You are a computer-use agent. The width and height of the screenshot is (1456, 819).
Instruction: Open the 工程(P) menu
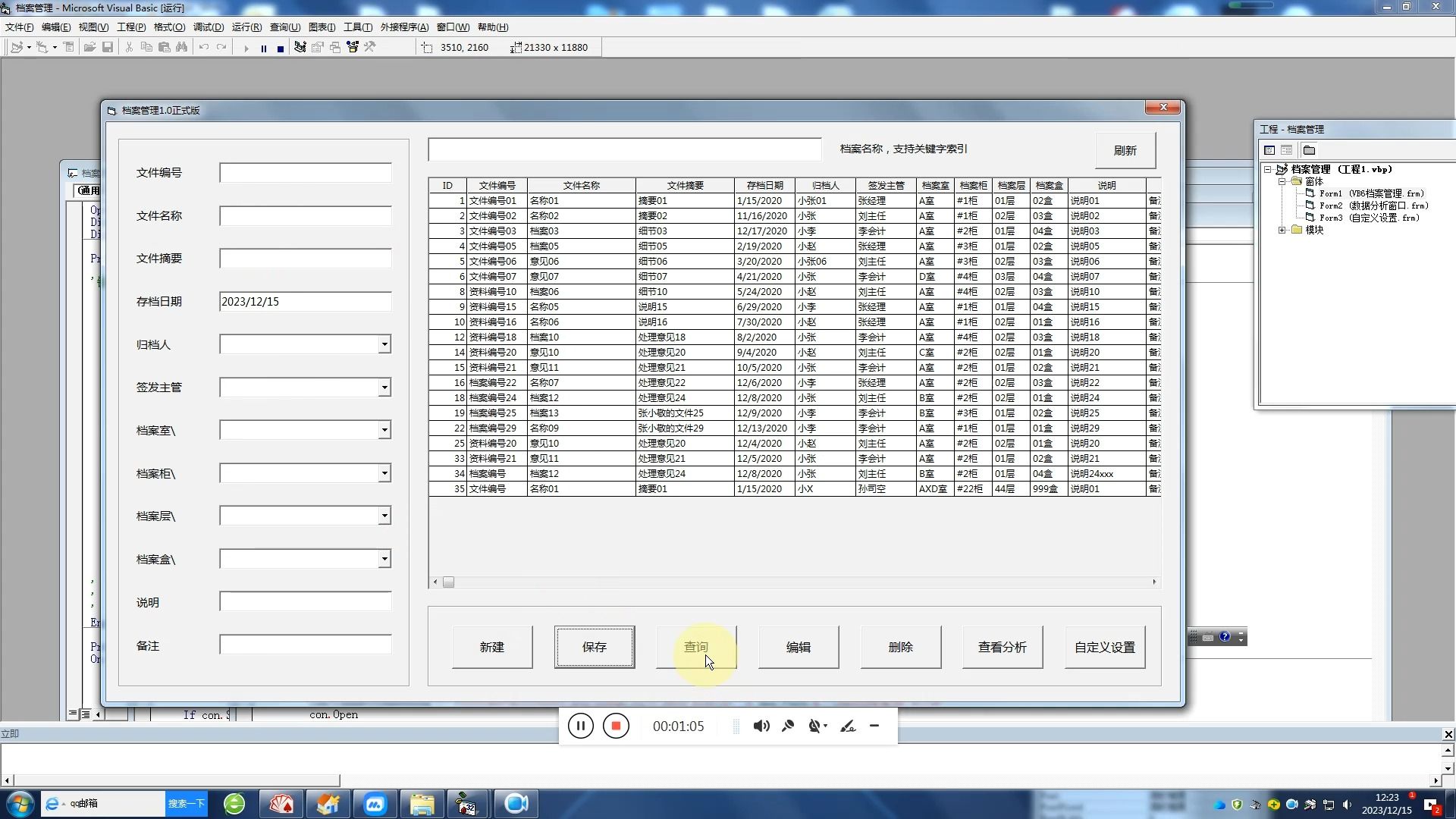click(x=130, y=27)
